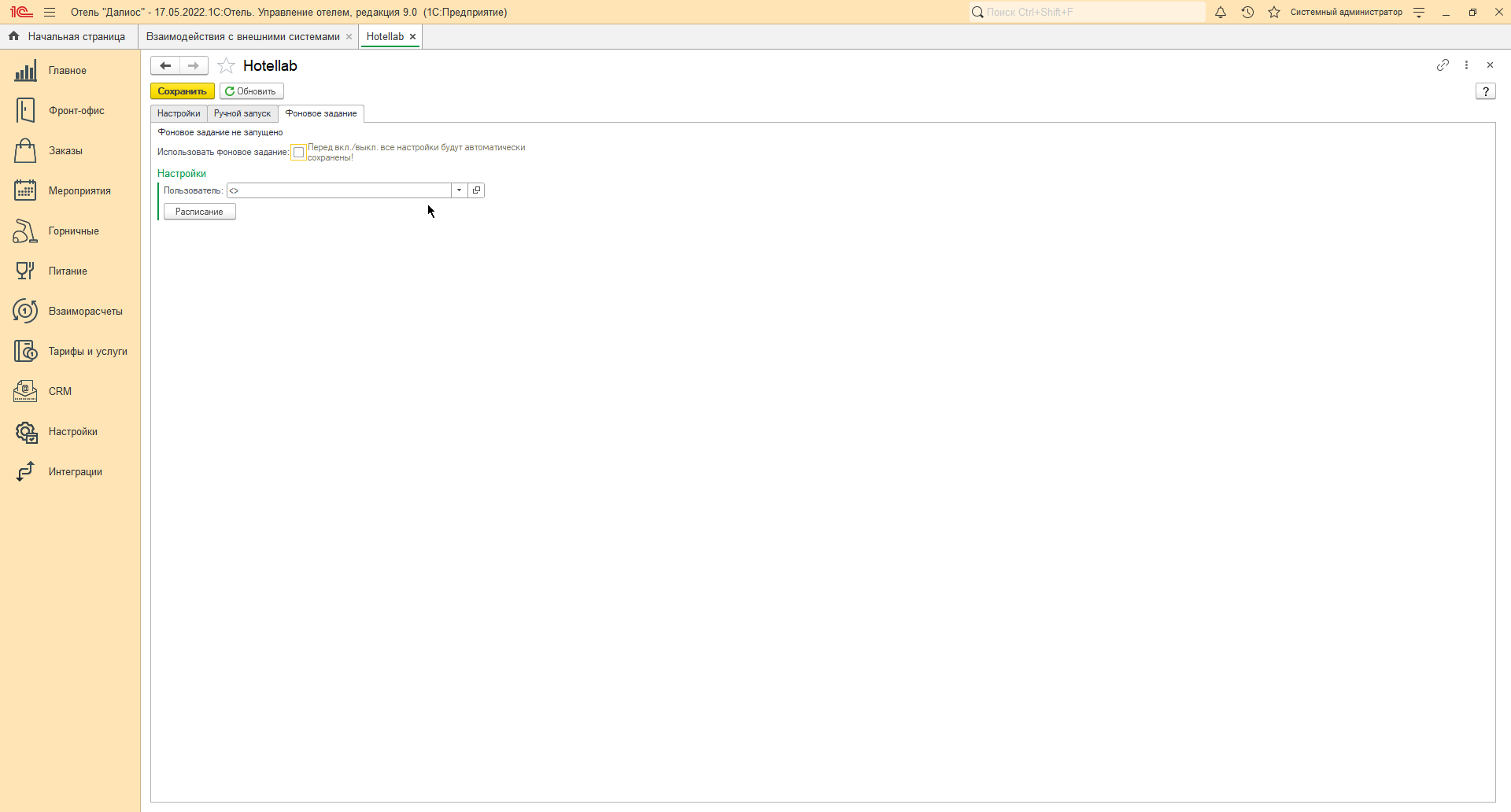
Task: Open the Расписание schedule button
Action: tap(200, 212)
